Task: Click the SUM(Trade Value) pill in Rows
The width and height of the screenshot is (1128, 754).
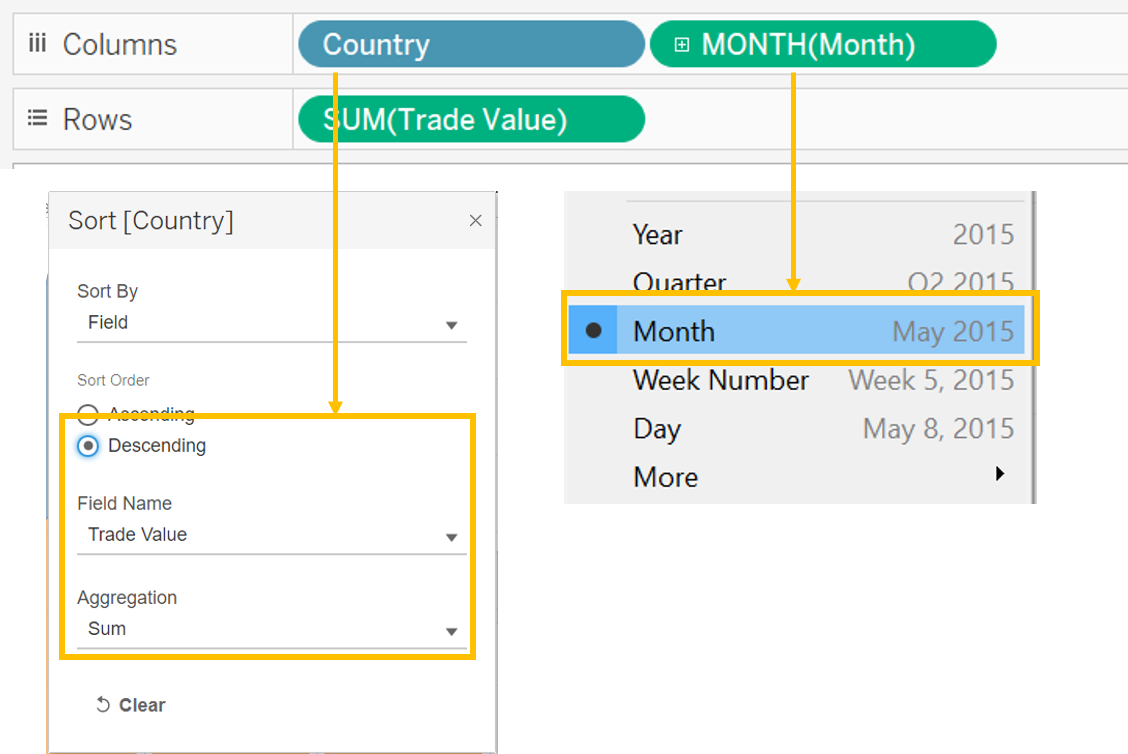Action: 471,120
